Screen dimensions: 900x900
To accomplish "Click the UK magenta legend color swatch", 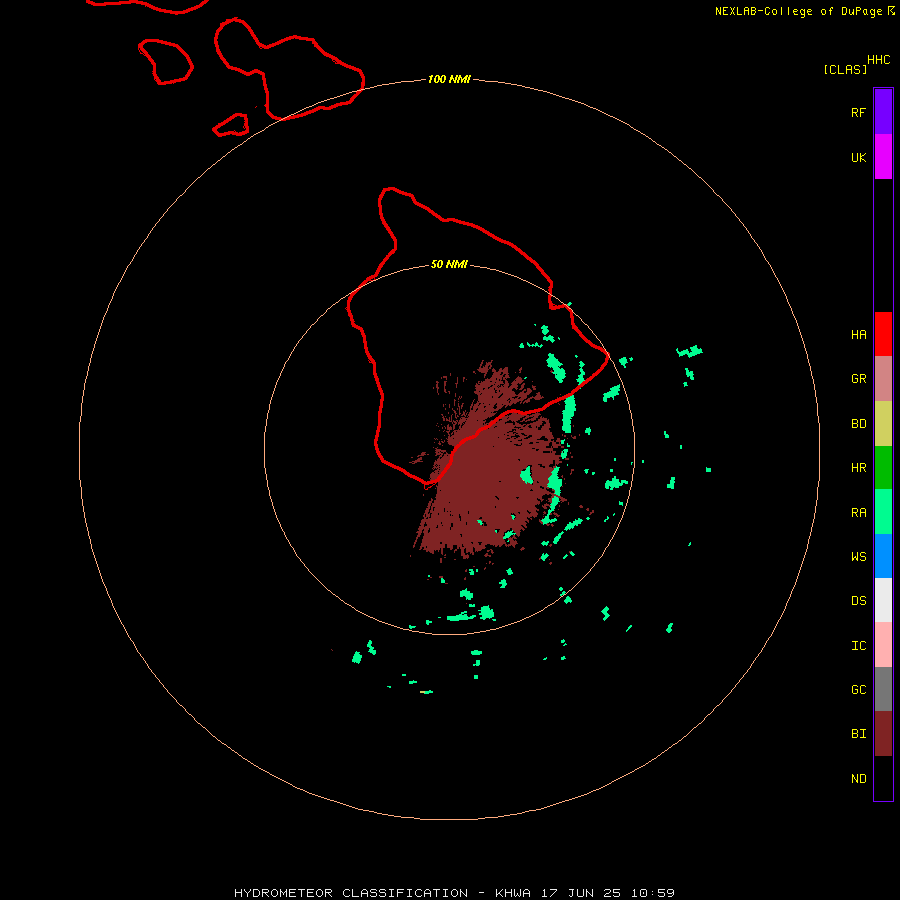I will pos(883,157).
